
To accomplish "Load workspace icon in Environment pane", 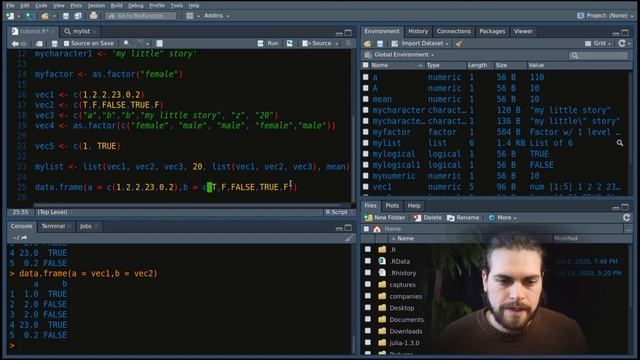I will (367, 44).
